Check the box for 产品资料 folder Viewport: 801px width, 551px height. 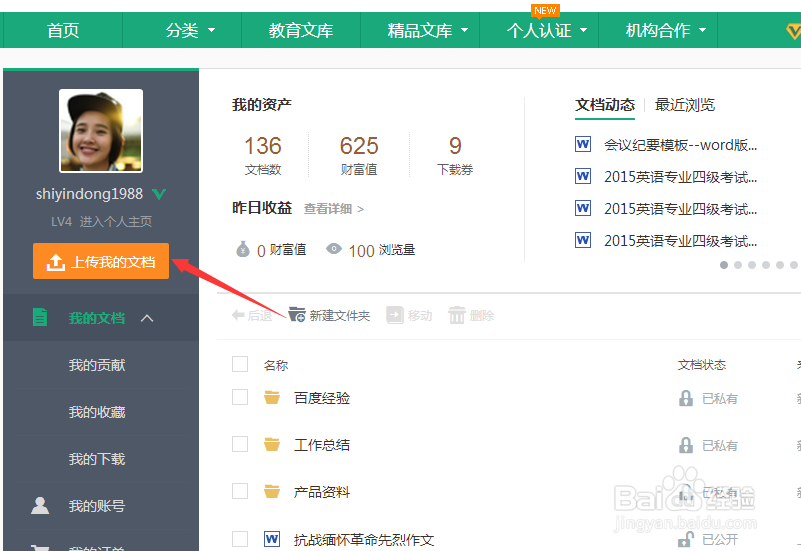coord(240,491)
